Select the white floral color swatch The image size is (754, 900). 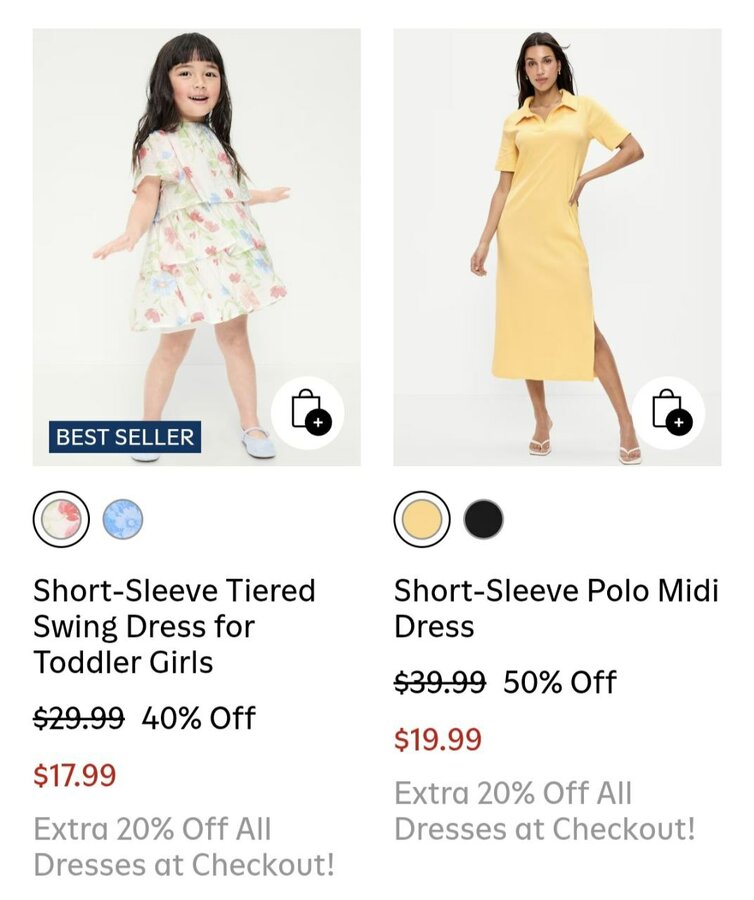(62, 519)
